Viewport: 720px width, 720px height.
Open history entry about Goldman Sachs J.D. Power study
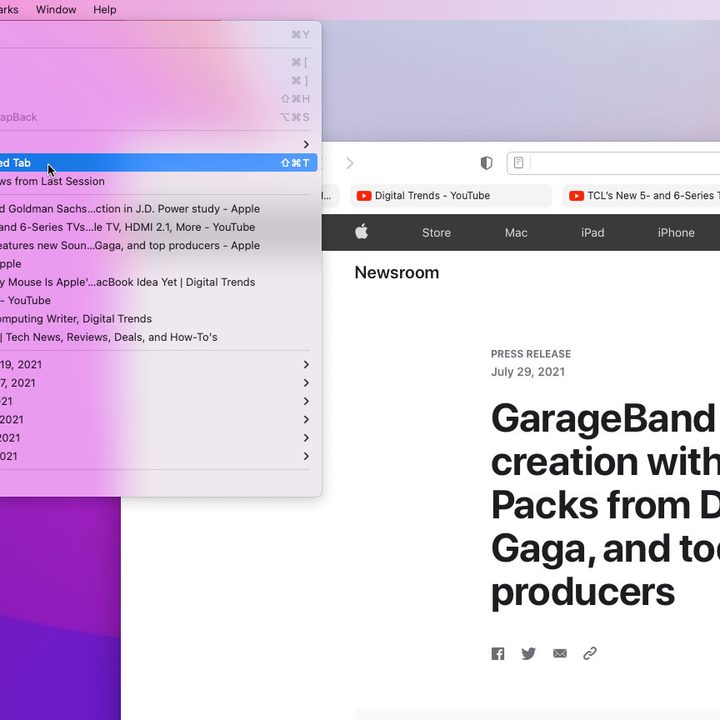[x=157, y=209]
